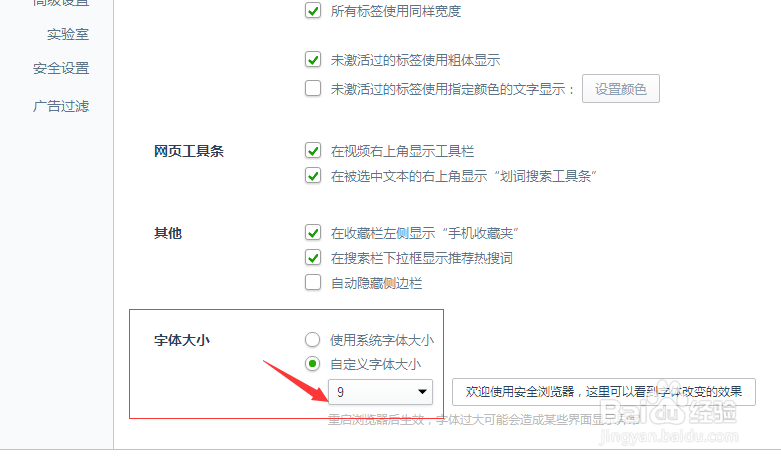Enable 自动隐藏侧边栏 checkbox
This screenshot has height=463, width=781.
pyautogui.click(x=313, y=283)
